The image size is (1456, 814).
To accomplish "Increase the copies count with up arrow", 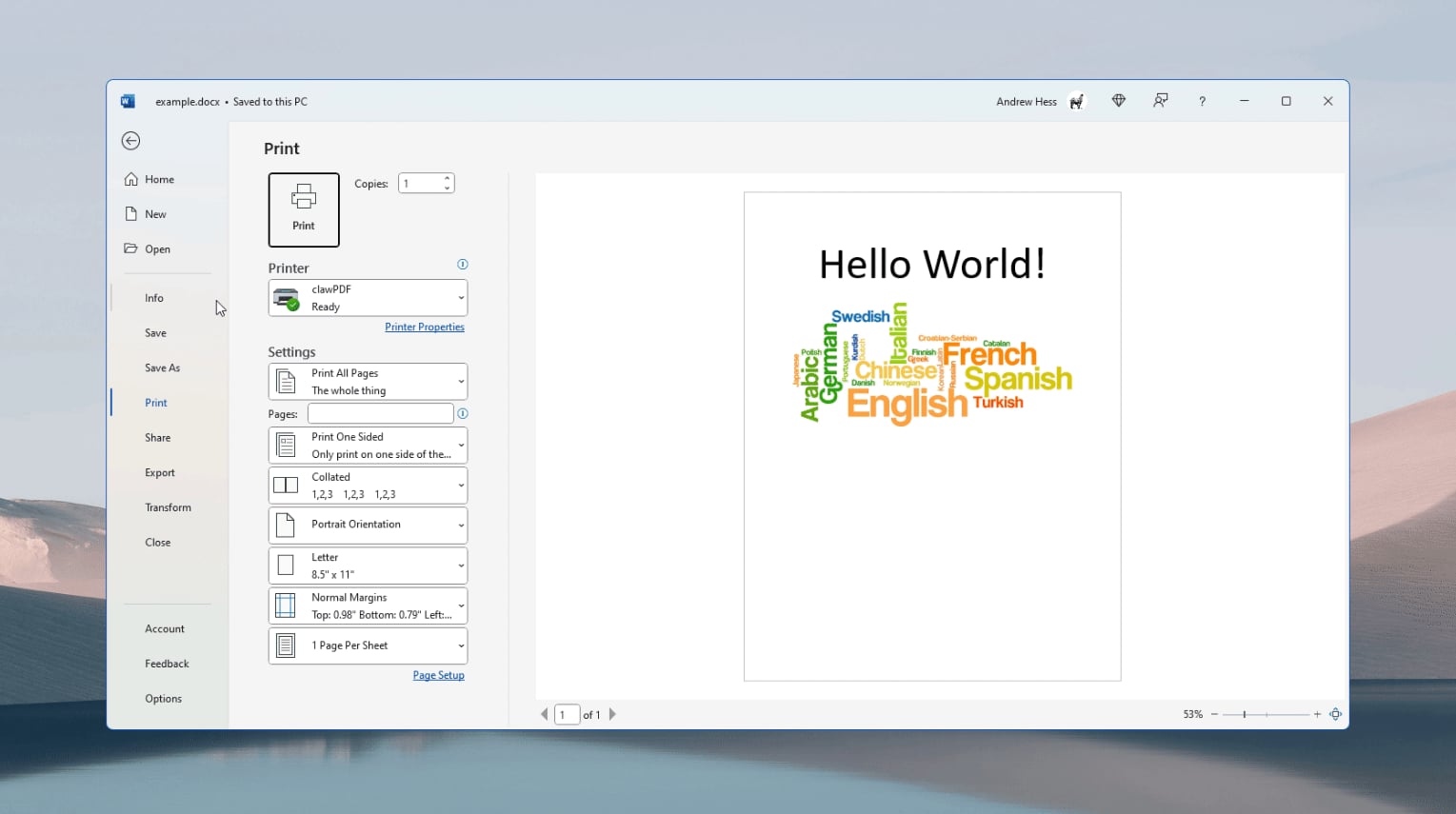I will coord(448,178).
